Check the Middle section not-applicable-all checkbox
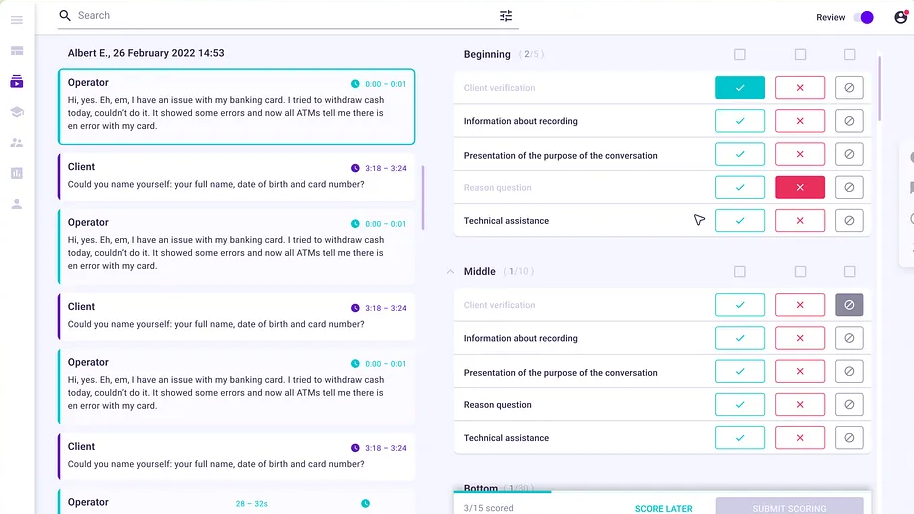The width and height of the screenshot is (914, 514). [x=849, y=272]
